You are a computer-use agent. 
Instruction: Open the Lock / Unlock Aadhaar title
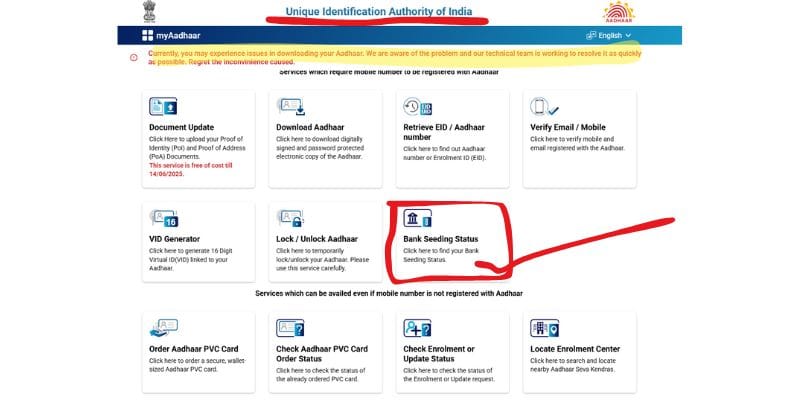tap(317, 239)
